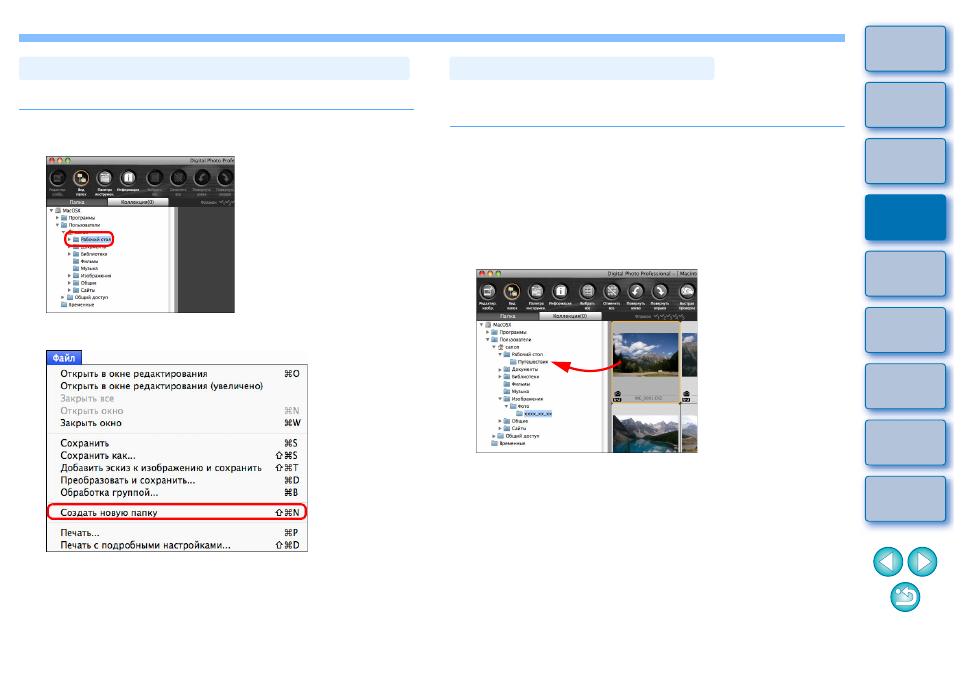The height and width of the screenshot is (674, 954).
Task: Click Rotate left icon in left DPP window
Action: coord(202,178)
